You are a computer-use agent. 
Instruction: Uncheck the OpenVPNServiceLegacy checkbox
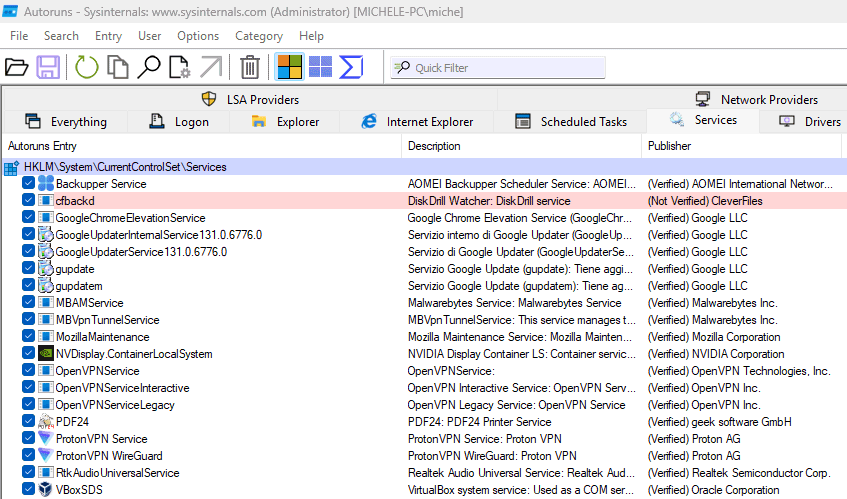29,404
